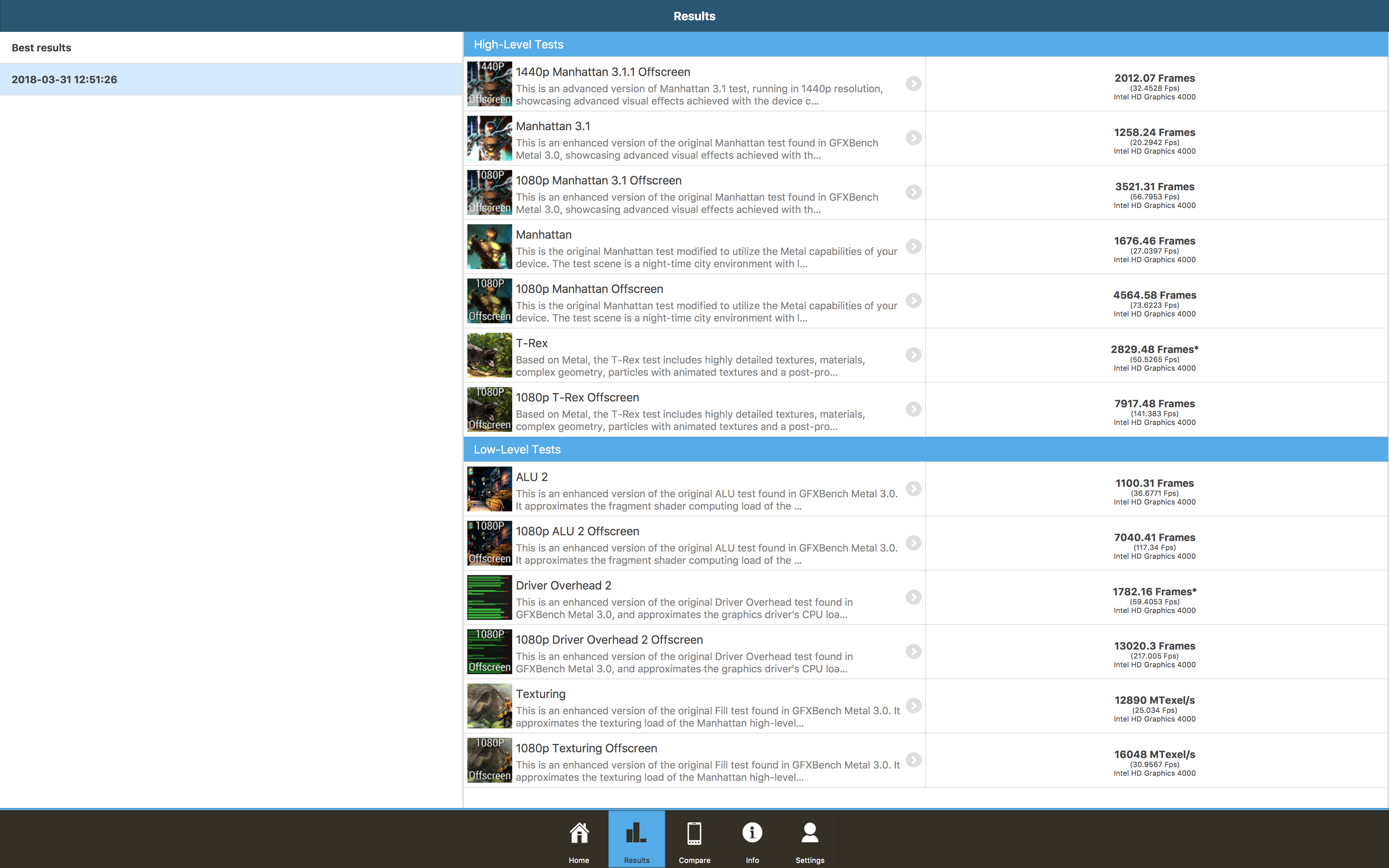The width and height of the screenshot is (1389, 868).
Task: Open the 1080p Manhattan Offscreen test title
Action: coord(589,289)
